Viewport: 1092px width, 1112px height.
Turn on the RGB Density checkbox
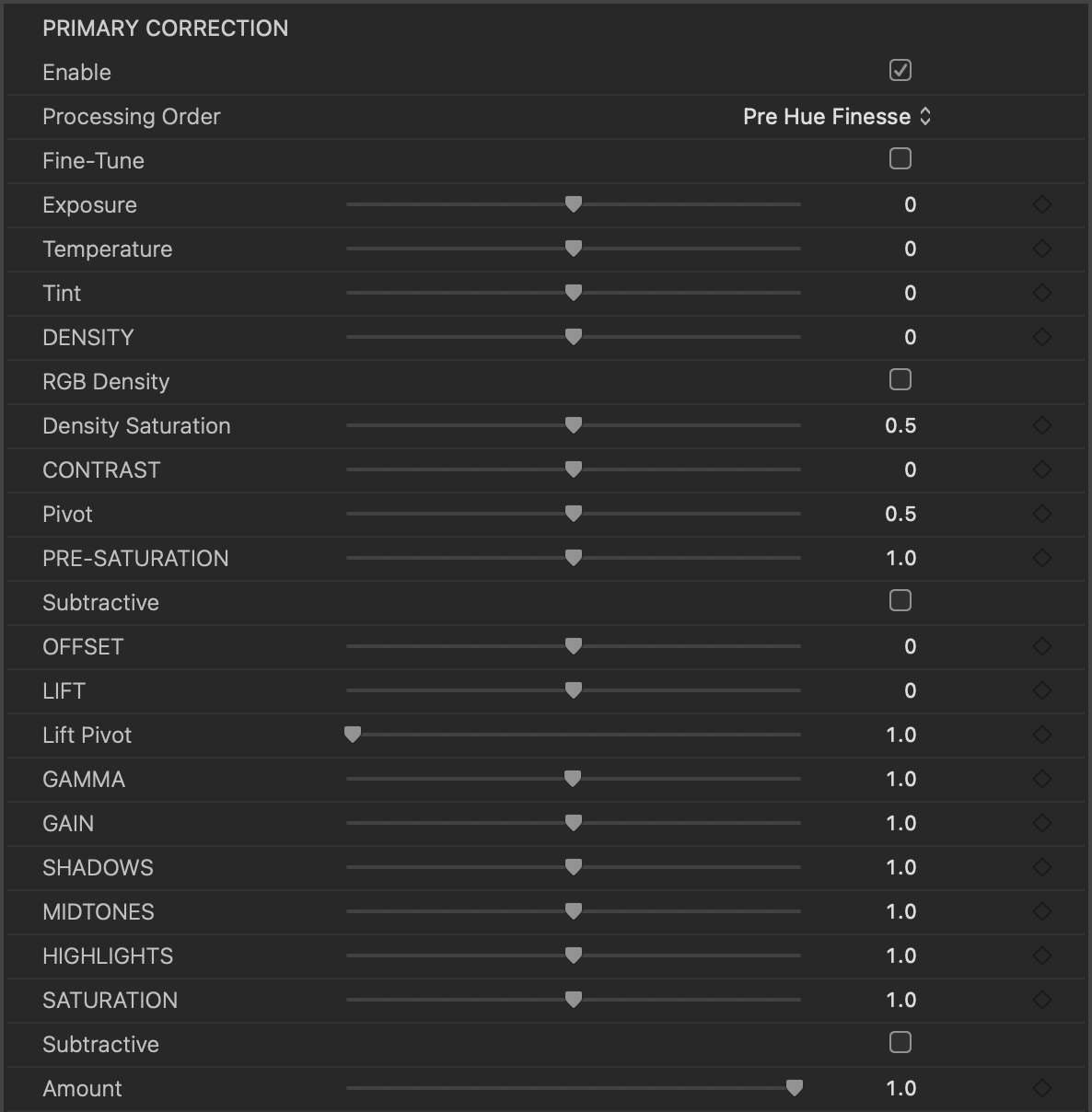pyautogui.click(x=900, y=379)
